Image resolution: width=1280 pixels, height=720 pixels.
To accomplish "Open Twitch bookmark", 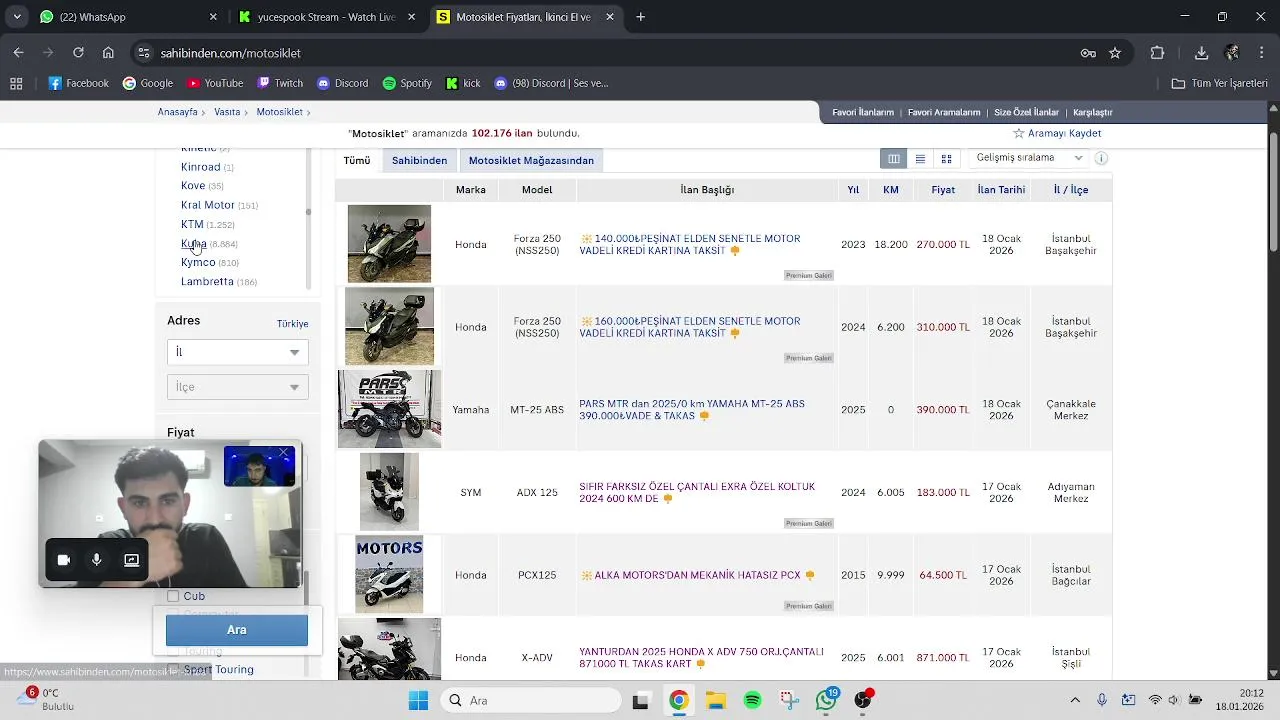I will [x=279, y=83].
